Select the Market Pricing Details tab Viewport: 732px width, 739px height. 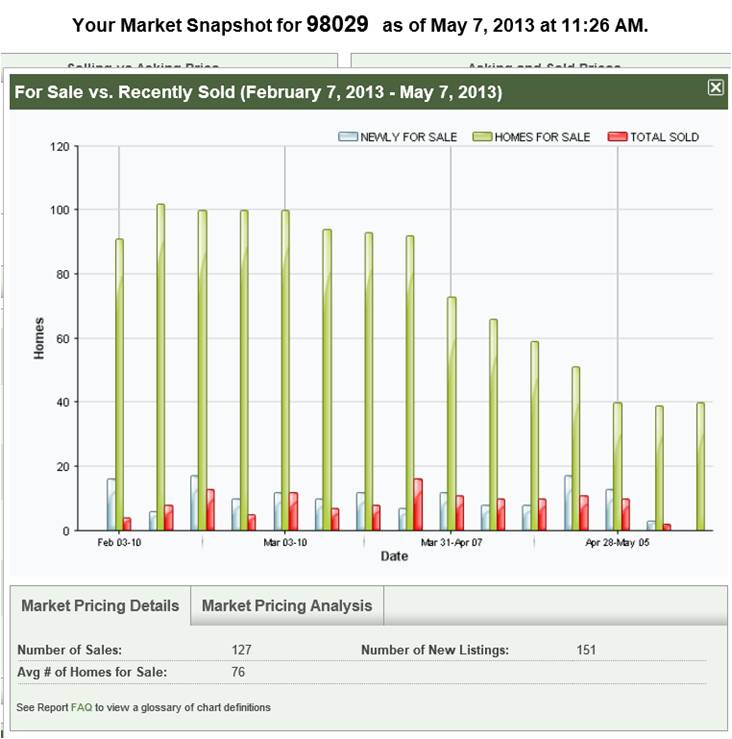point(100,606)
